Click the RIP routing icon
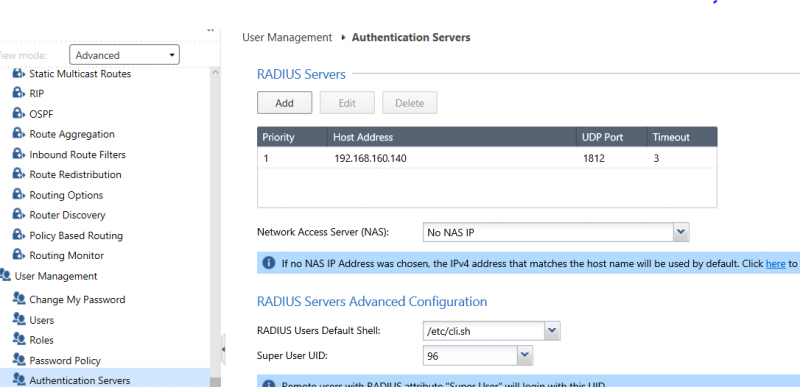 pyautogui.click(x=19, y=94)
